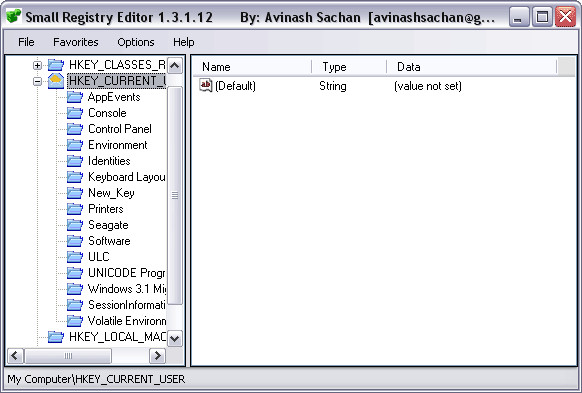This screenshot has height=393, width=582.
Task: Click the tree horizontal scrollbar thumb
Action: click(68, 356)
